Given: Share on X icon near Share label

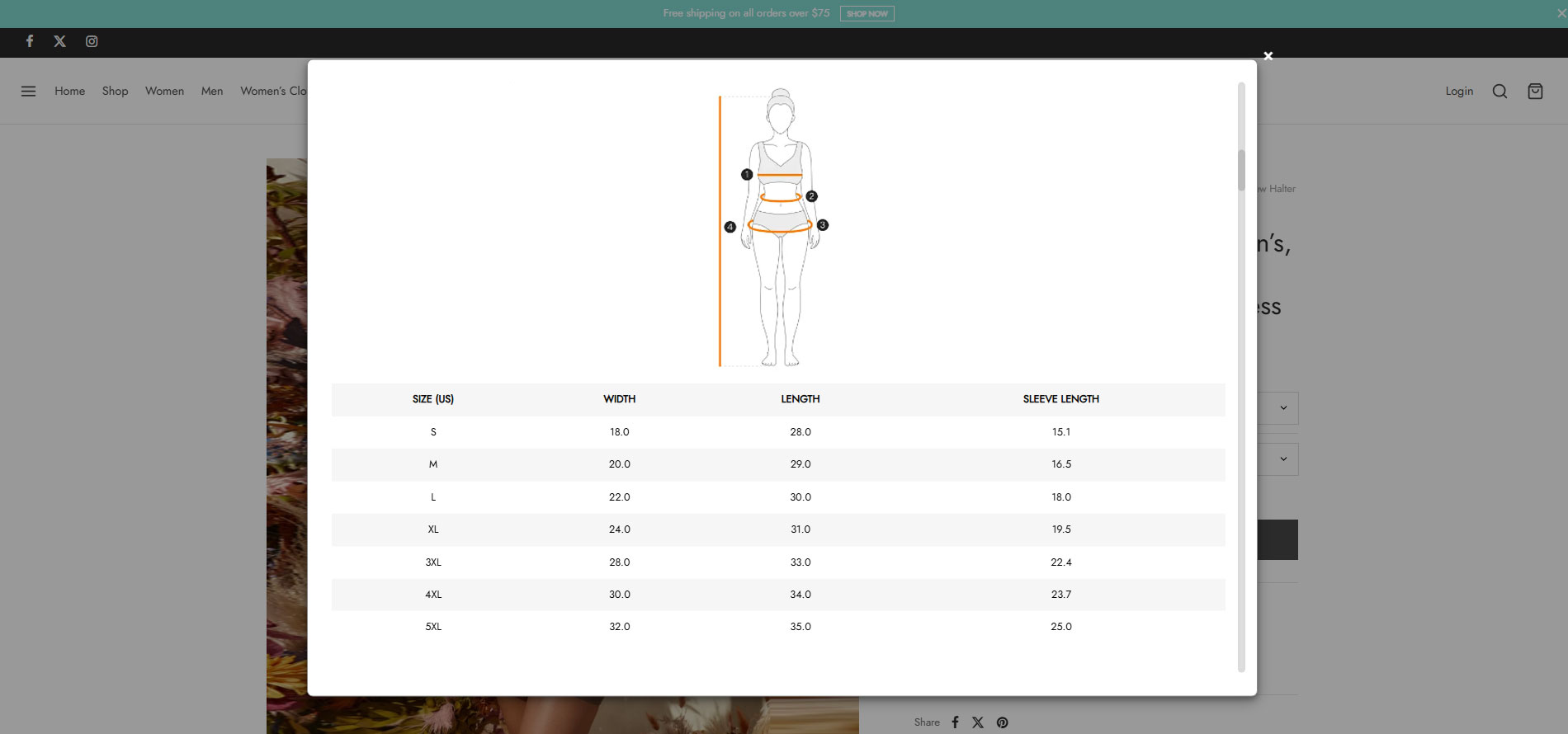Looking at the screenshot, I should pos(978,722).
